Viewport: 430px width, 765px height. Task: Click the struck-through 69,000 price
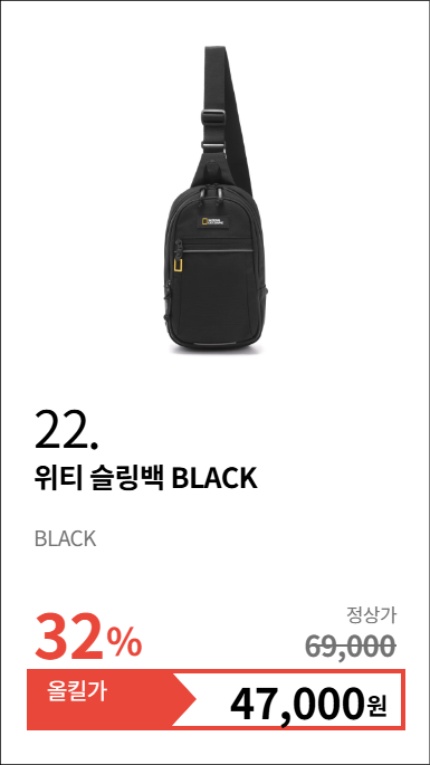(x=350, y=646)
